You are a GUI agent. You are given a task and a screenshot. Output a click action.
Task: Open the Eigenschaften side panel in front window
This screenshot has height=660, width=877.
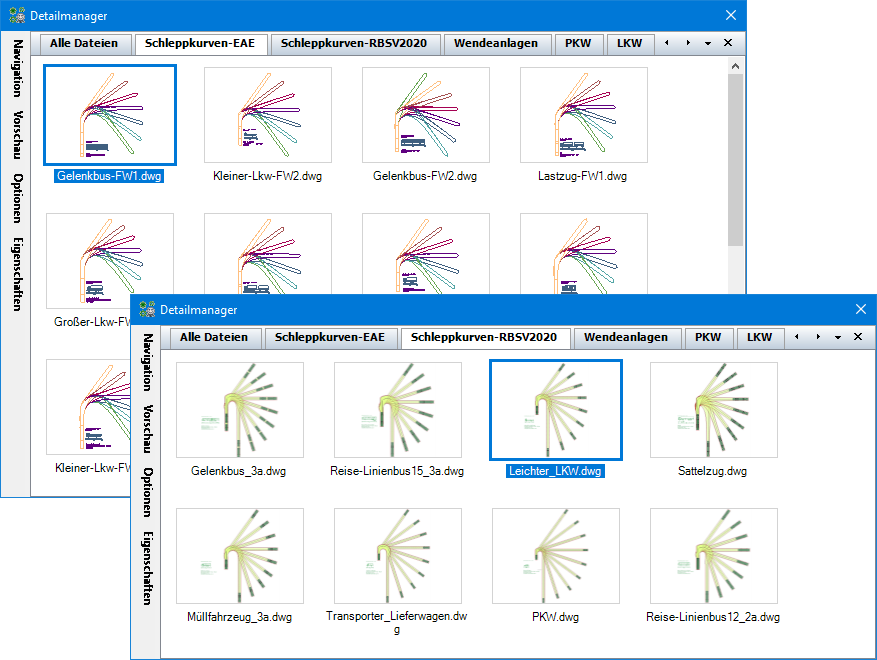pos(147,568)
